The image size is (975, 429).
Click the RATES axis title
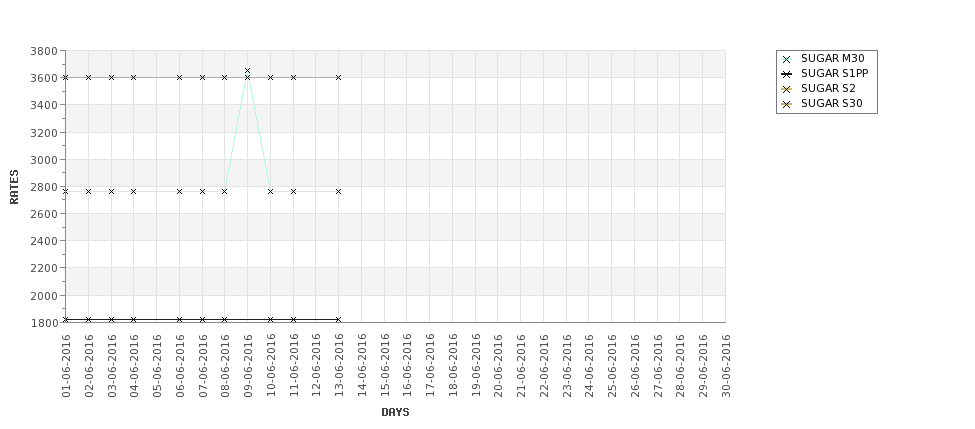pos(14,187)
